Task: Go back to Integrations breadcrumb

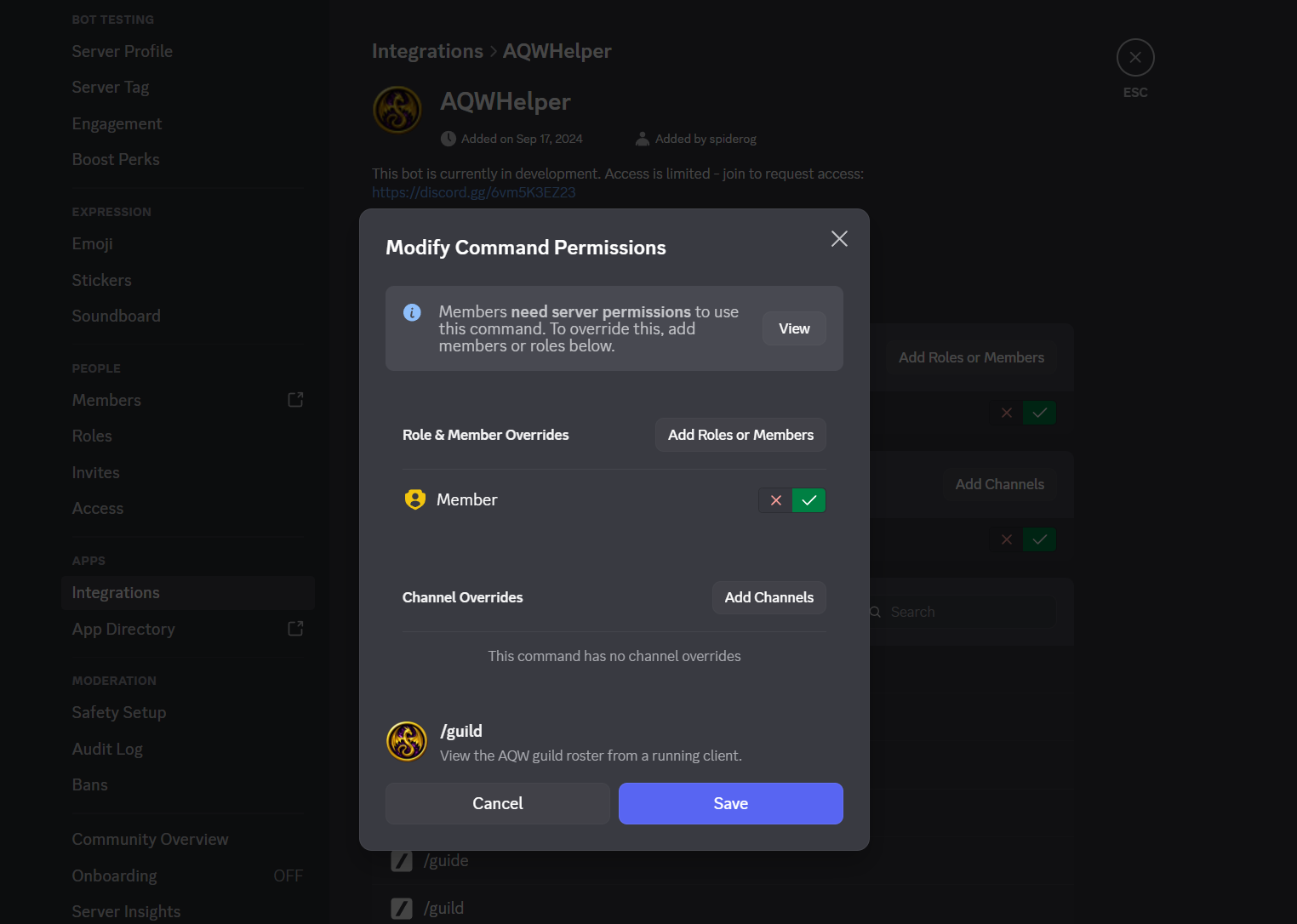Action: pyautogui.click(x=427, y=51)
